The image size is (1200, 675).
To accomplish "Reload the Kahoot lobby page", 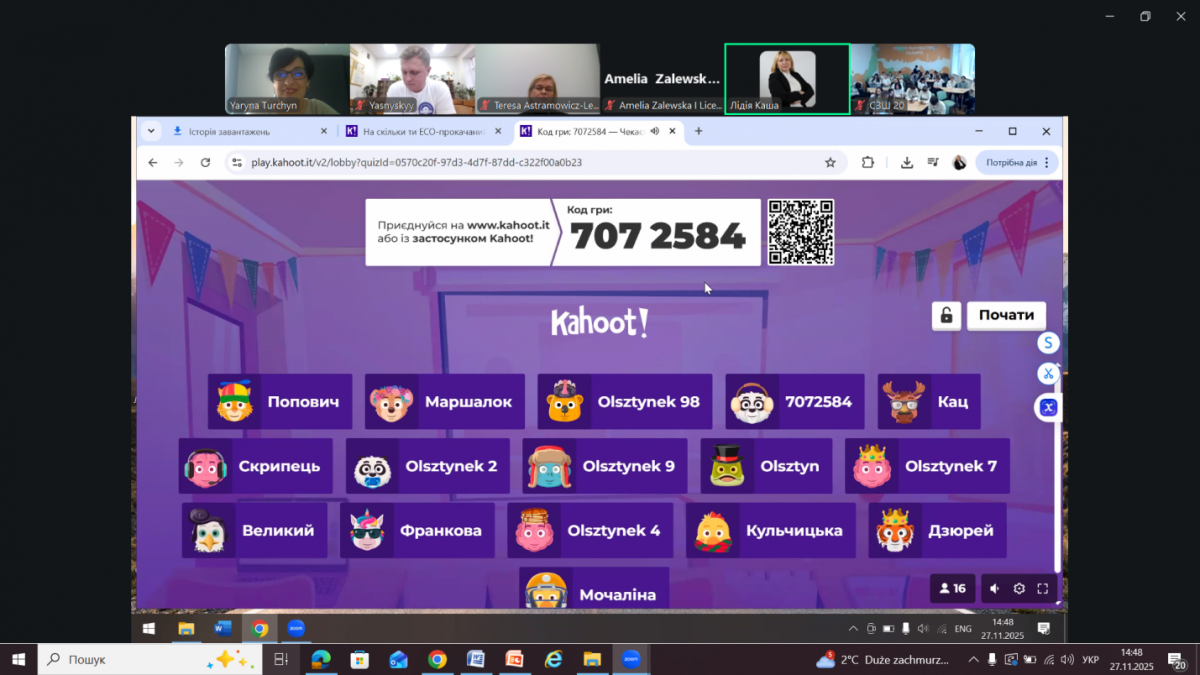I will tap(205, 163).
